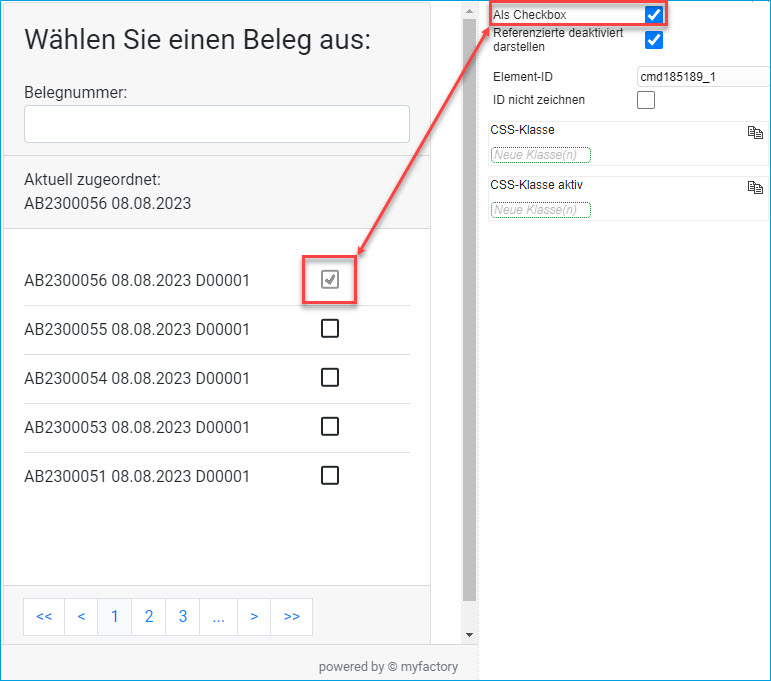
Task: Go to first page with << button
Action: pyautogui.click(x=44, y=617)
